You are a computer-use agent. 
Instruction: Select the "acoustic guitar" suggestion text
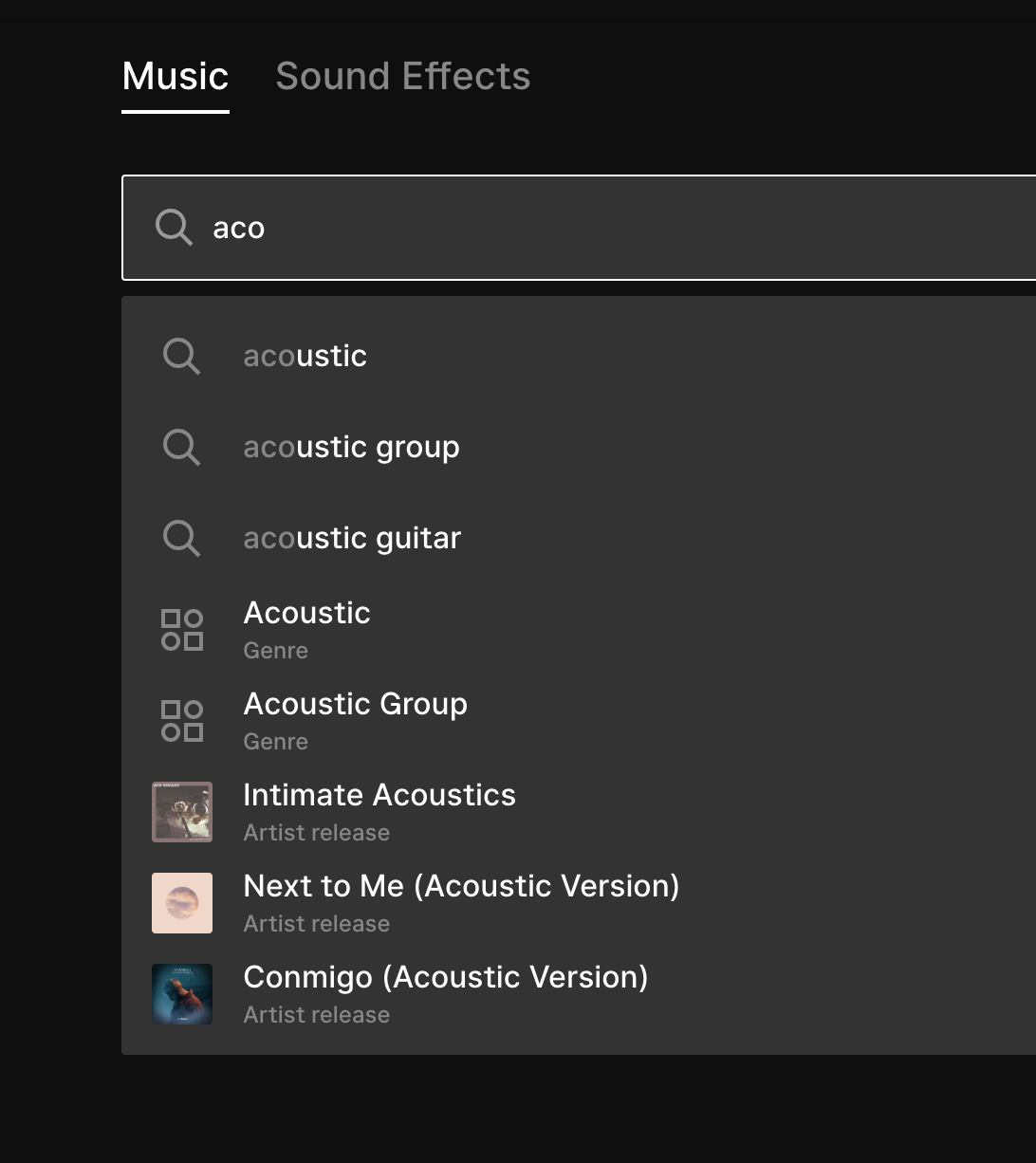point(352,538)
